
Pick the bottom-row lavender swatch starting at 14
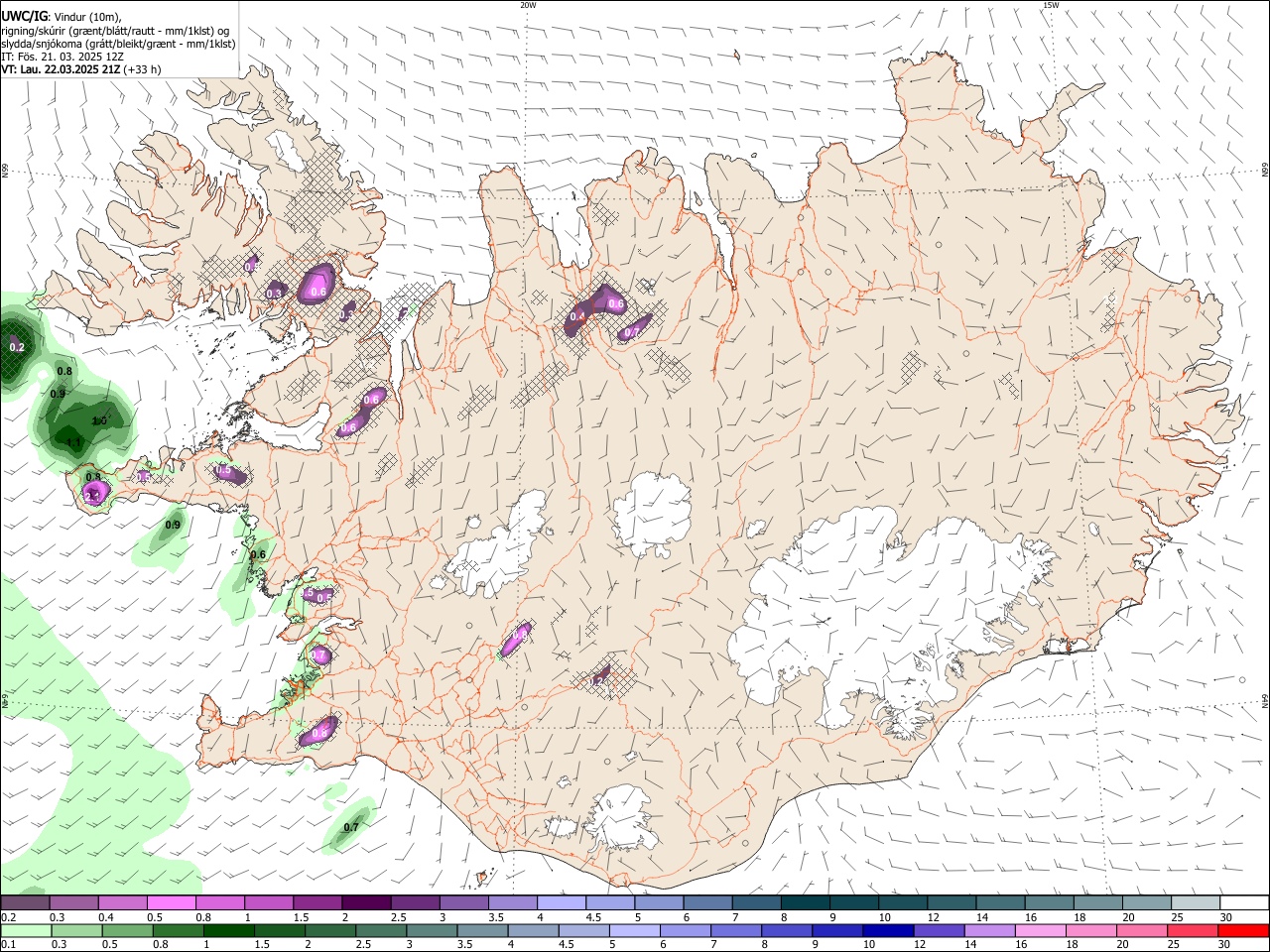coord(990,930)
